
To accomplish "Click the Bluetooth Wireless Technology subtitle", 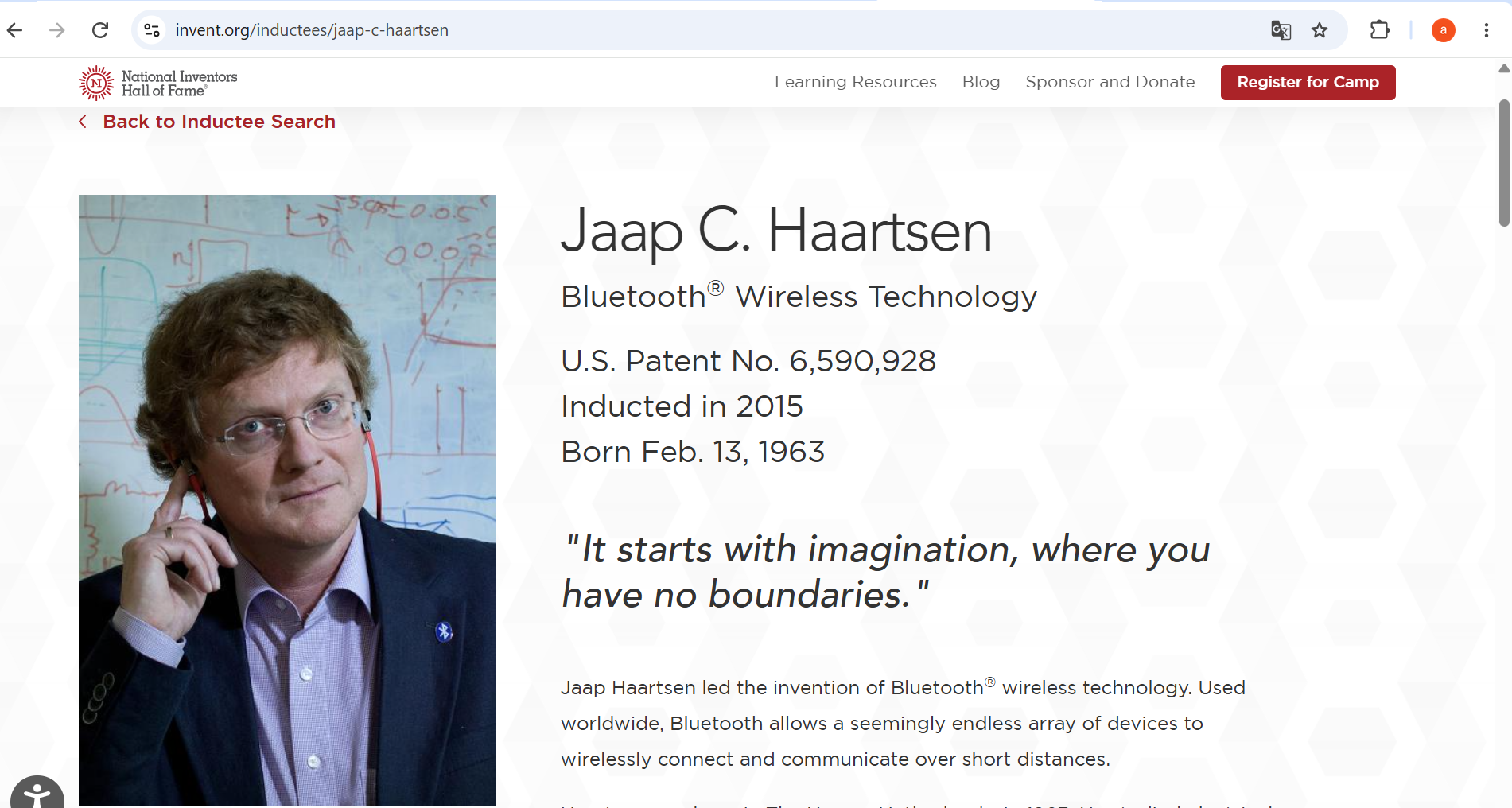I will (799, 296).
